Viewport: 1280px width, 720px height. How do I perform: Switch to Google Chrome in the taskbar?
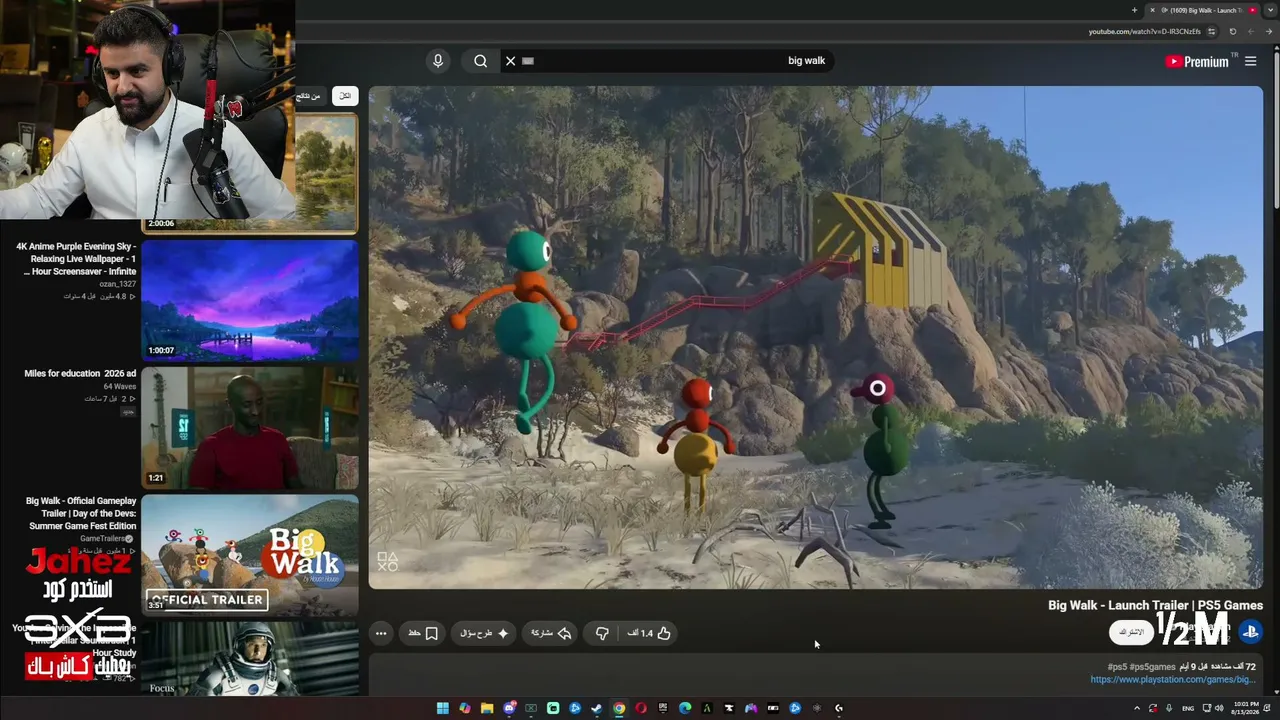[x=619, y=709]
